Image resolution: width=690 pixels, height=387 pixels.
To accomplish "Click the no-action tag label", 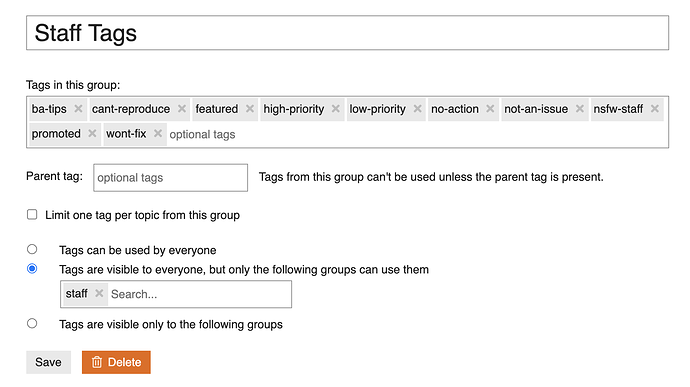I will 455,109.
